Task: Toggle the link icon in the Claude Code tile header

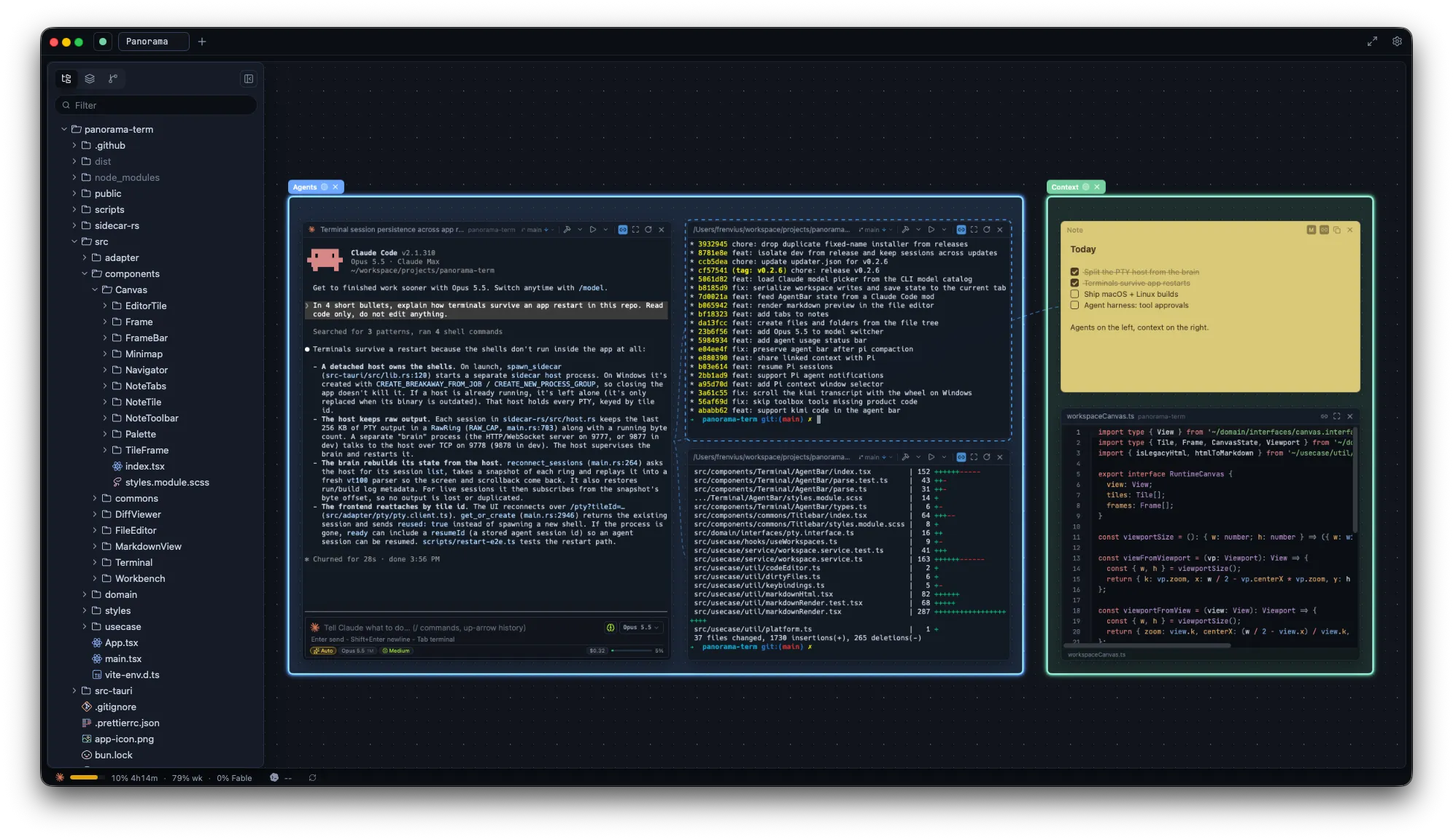Action: pos(623,230)
